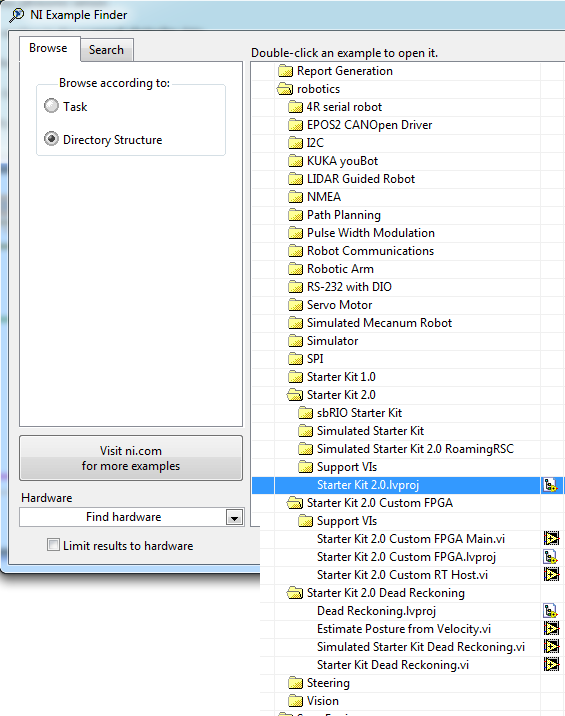The image size is (565, 716).
Task: Open the Find hardware dropdown arrow
Action: click(x=234, y=517)
